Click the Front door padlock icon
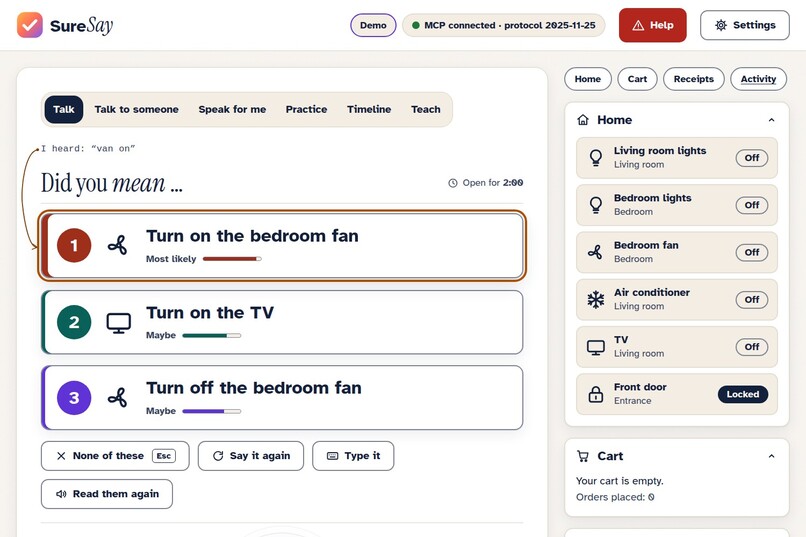The height and width of the screenshot is (537, 806). [596, 394]
